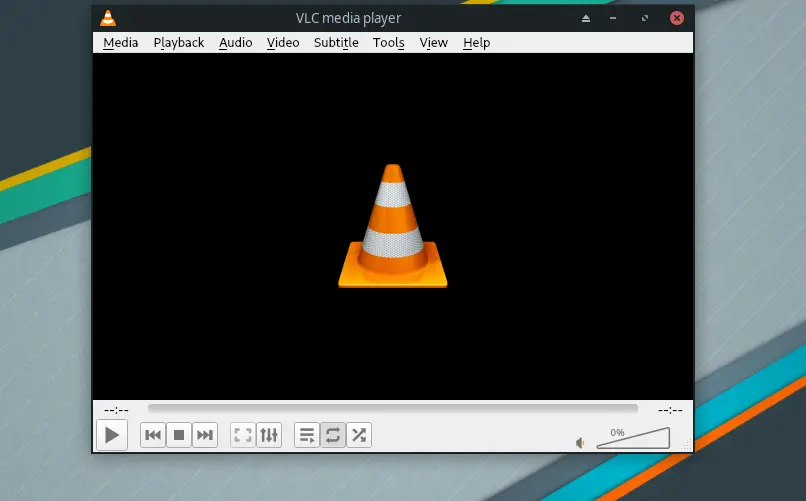Maximize the VLC window

tap(645, 18)
